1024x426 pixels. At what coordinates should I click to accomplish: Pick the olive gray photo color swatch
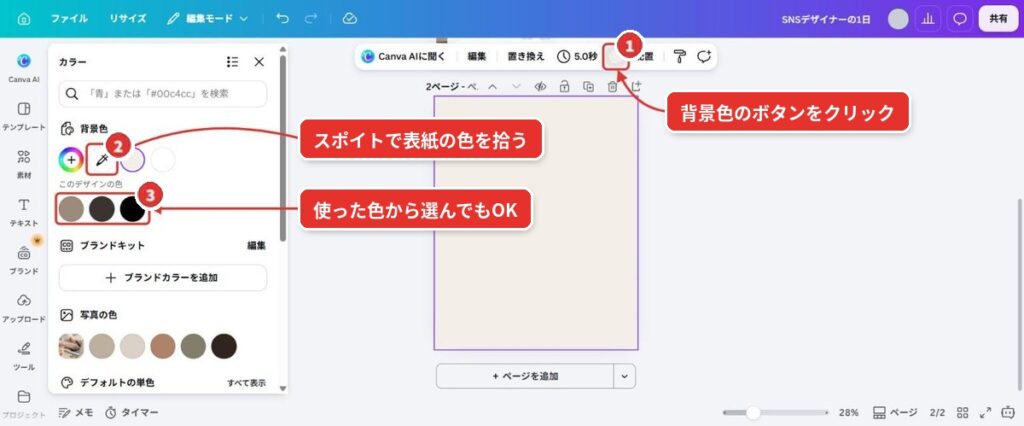pyautogui.click(x=193, y=346)
